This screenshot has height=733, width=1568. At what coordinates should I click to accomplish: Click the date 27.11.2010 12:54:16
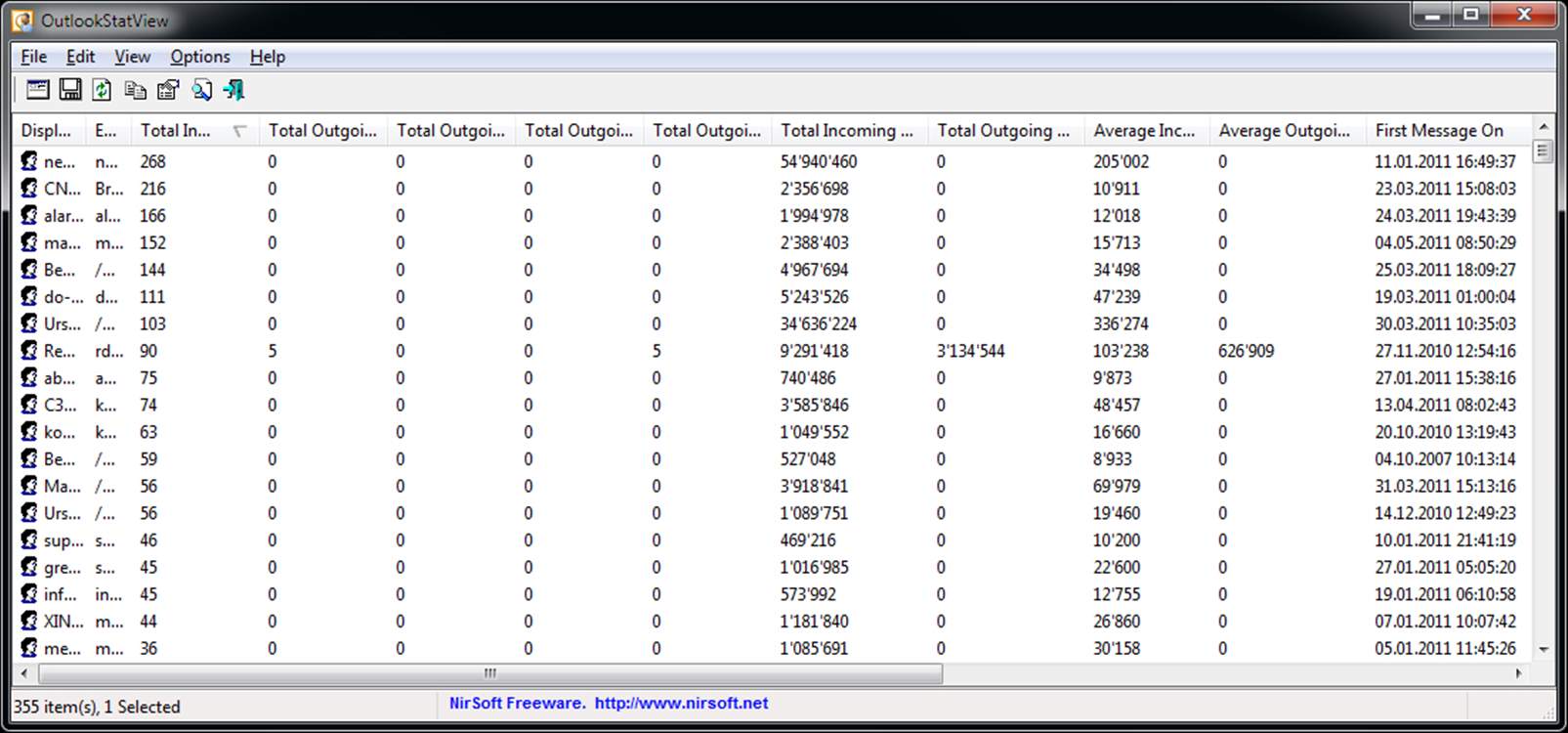point(1445,351)
